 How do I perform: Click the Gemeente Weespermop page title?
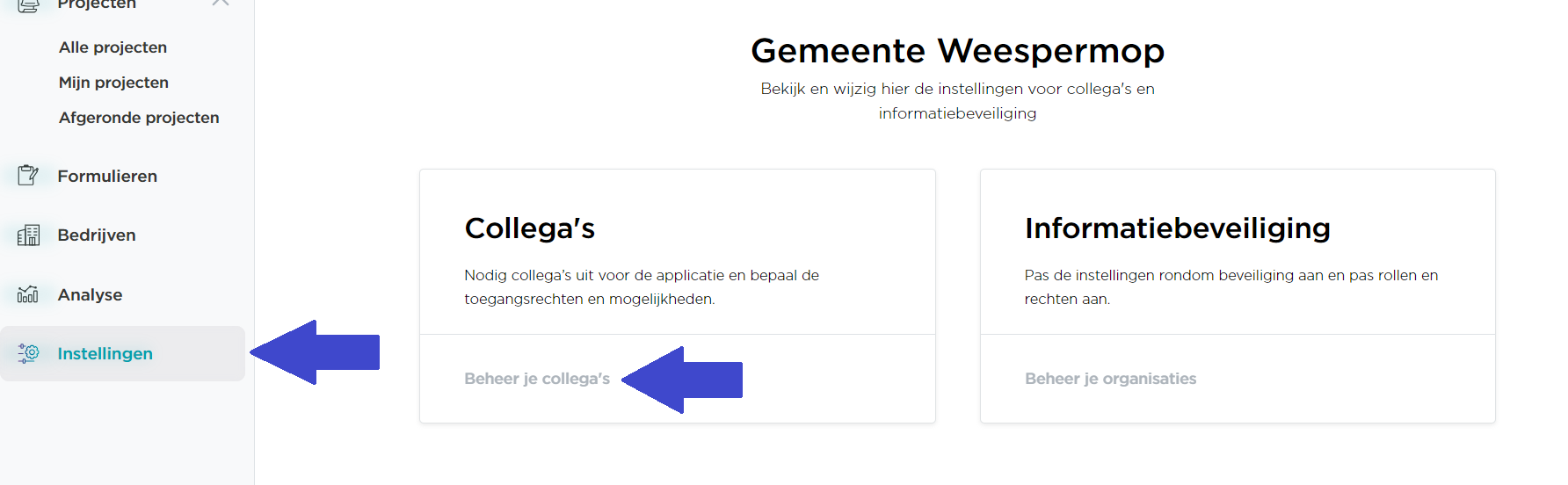pos(957,50)
